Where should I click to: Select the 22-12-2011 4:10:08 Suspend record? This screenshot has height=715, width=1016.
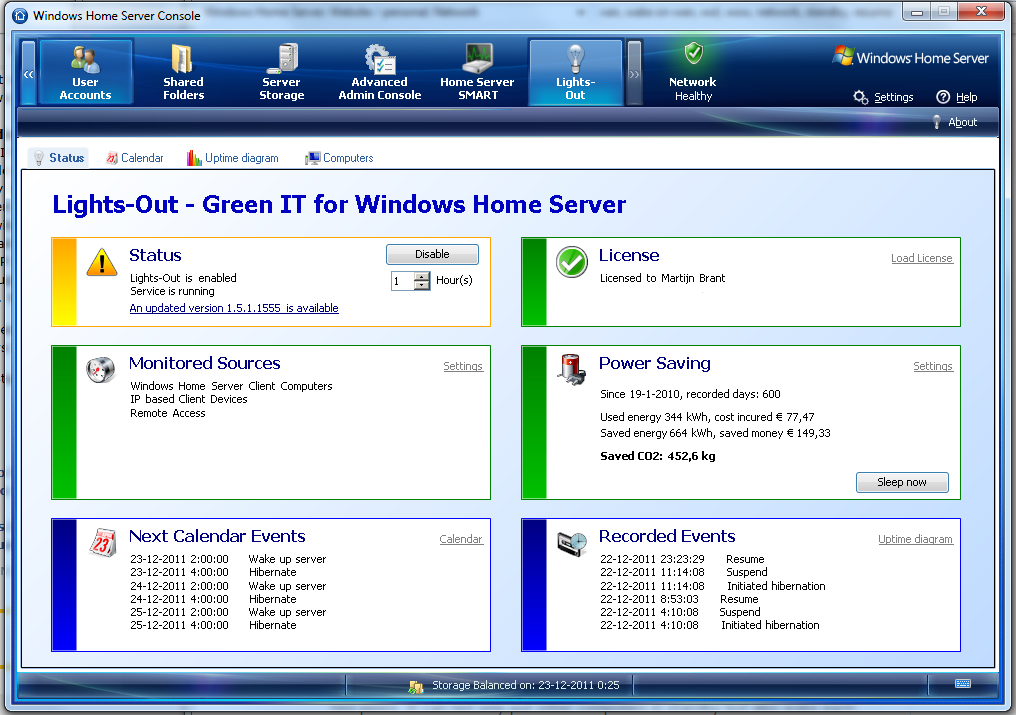coord(680,613)
